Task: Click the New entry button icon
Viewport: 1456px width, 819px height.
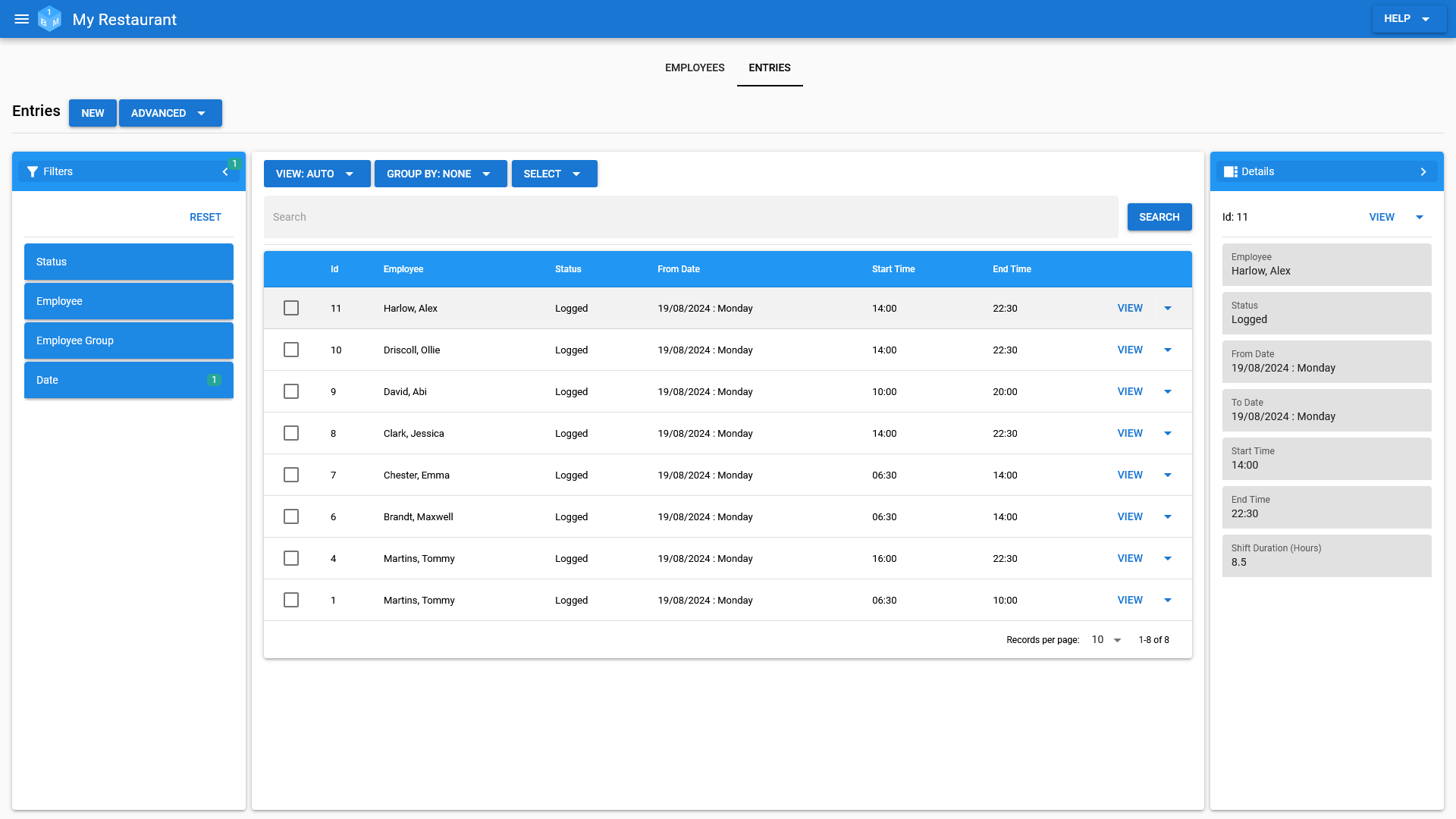Action: pos(92,113)
